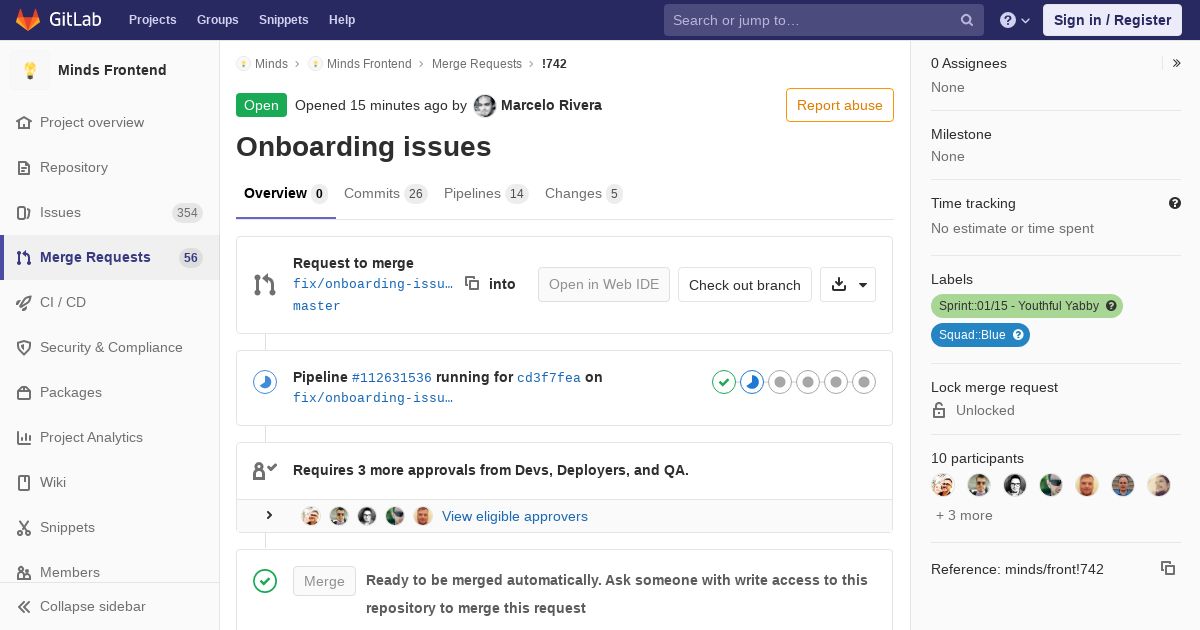
Task: Click the Sprint::01/15 - Youthful Yabby label
Action: (x=1027, y=306)
